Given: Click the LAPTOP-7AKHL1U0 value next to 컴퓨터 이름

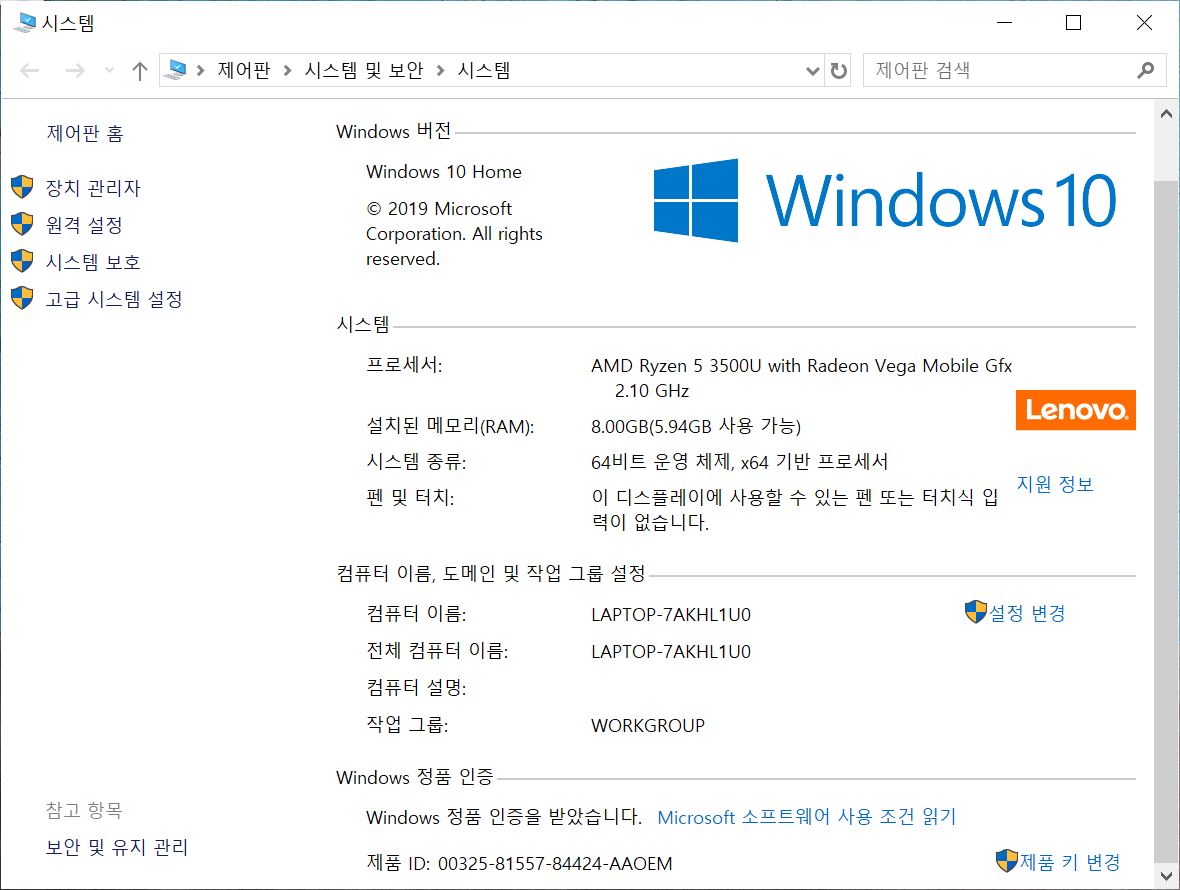Looking at the screenshot, I should pyautogui.click(x=671, y=615).
